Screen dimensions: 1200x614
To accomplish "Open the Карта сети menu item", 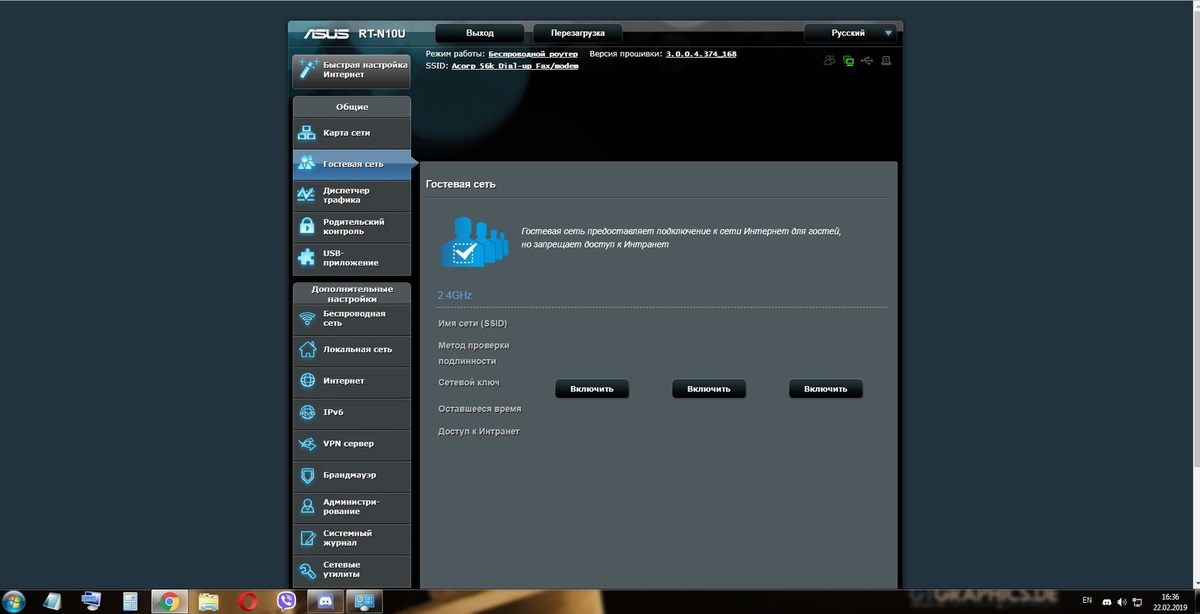I will click(352, 133).
